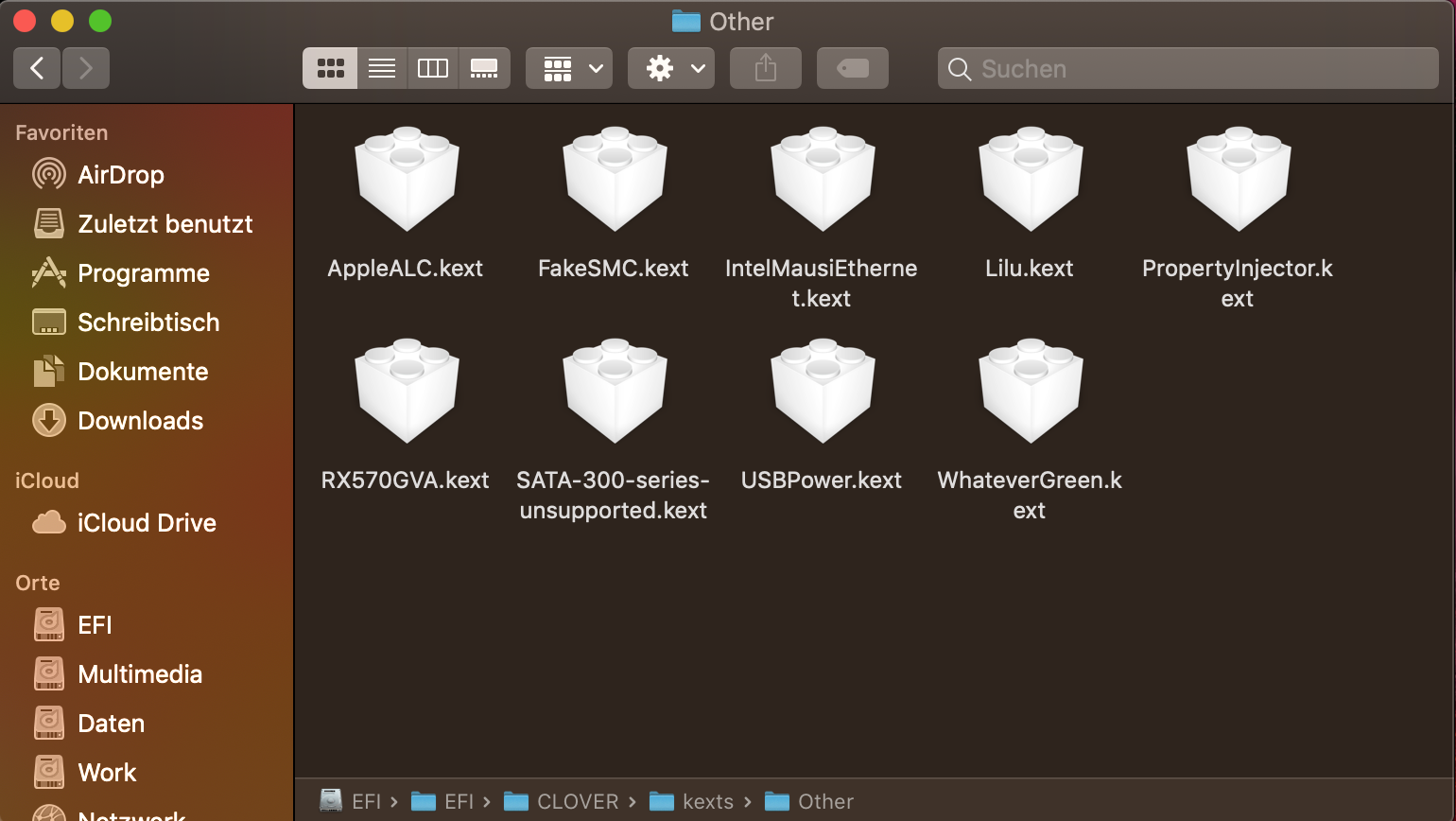Screen dimensions: 1456x821
Task: Open Zuletzt benutzt in the sidebar
Action: 147,224
